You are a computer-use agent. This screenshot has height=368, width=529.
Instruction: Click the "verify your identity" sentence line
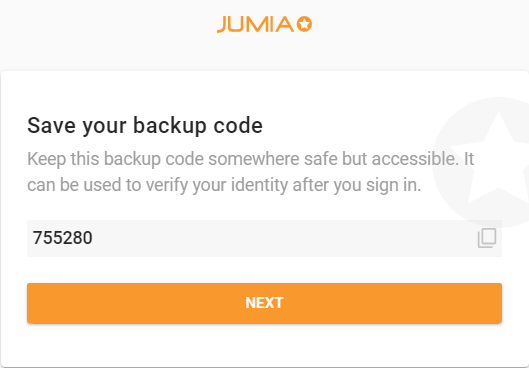pos(224,185)
